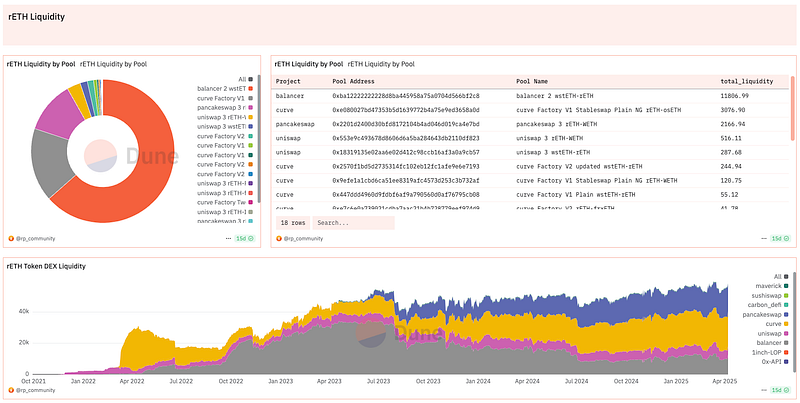Click the 15d refresh badge on the pool table panel
This screenshot has width=800, height=403.
[781, 238]
